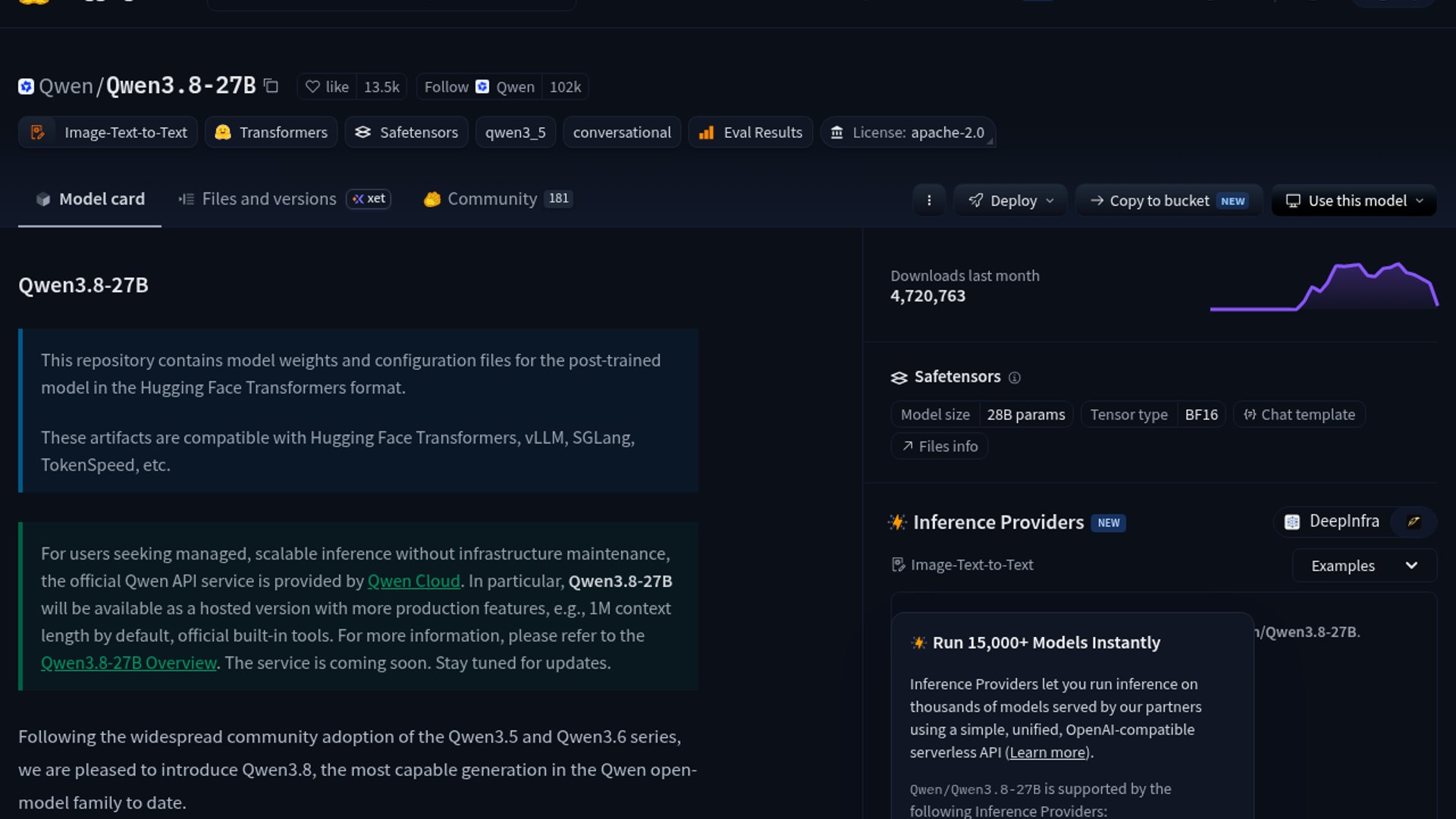Click the License bank icon
This screenshot has width=1456, height=819.
[x=836, y=133]
